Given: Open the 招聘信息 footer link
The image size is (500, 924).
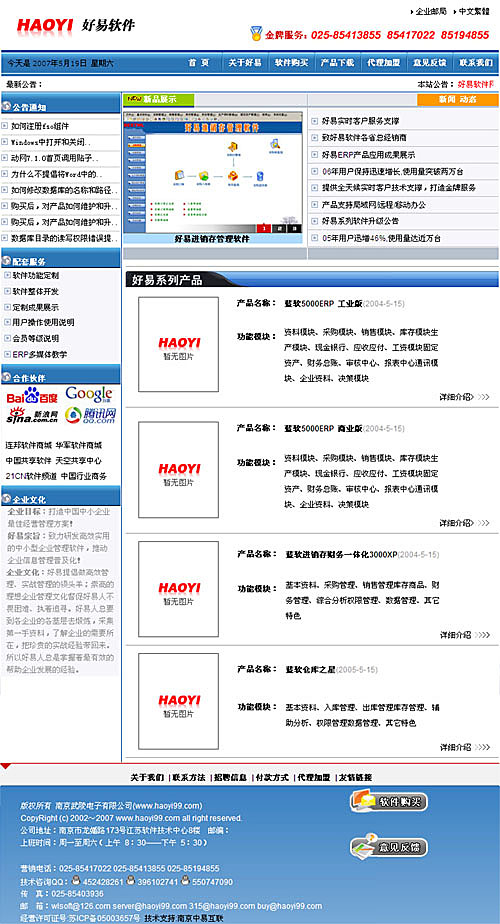Looking at the screenshot, I should point(231,777).
